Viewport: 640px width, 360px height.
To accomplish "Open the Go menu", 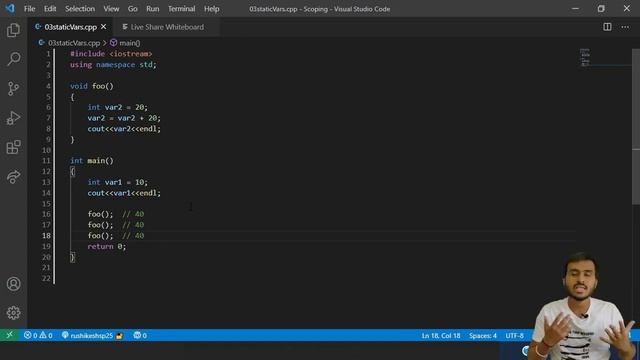I will click(x=133, y=9).
